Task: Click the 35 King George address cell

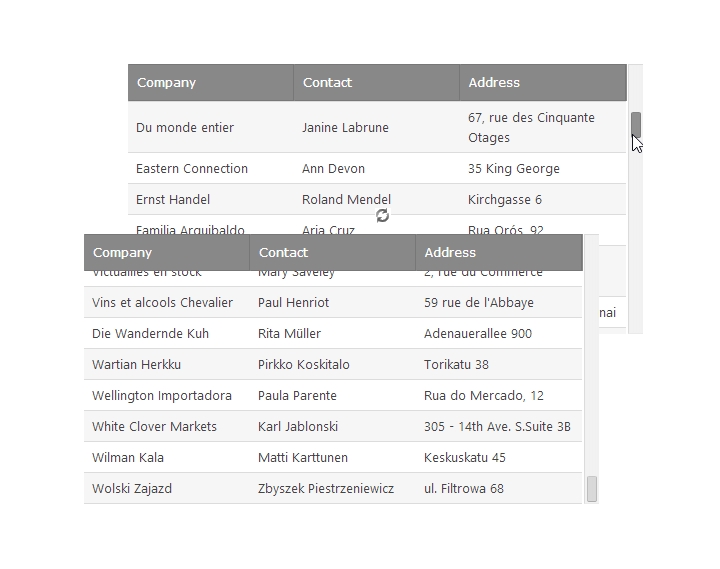Action: coord(543,169)
